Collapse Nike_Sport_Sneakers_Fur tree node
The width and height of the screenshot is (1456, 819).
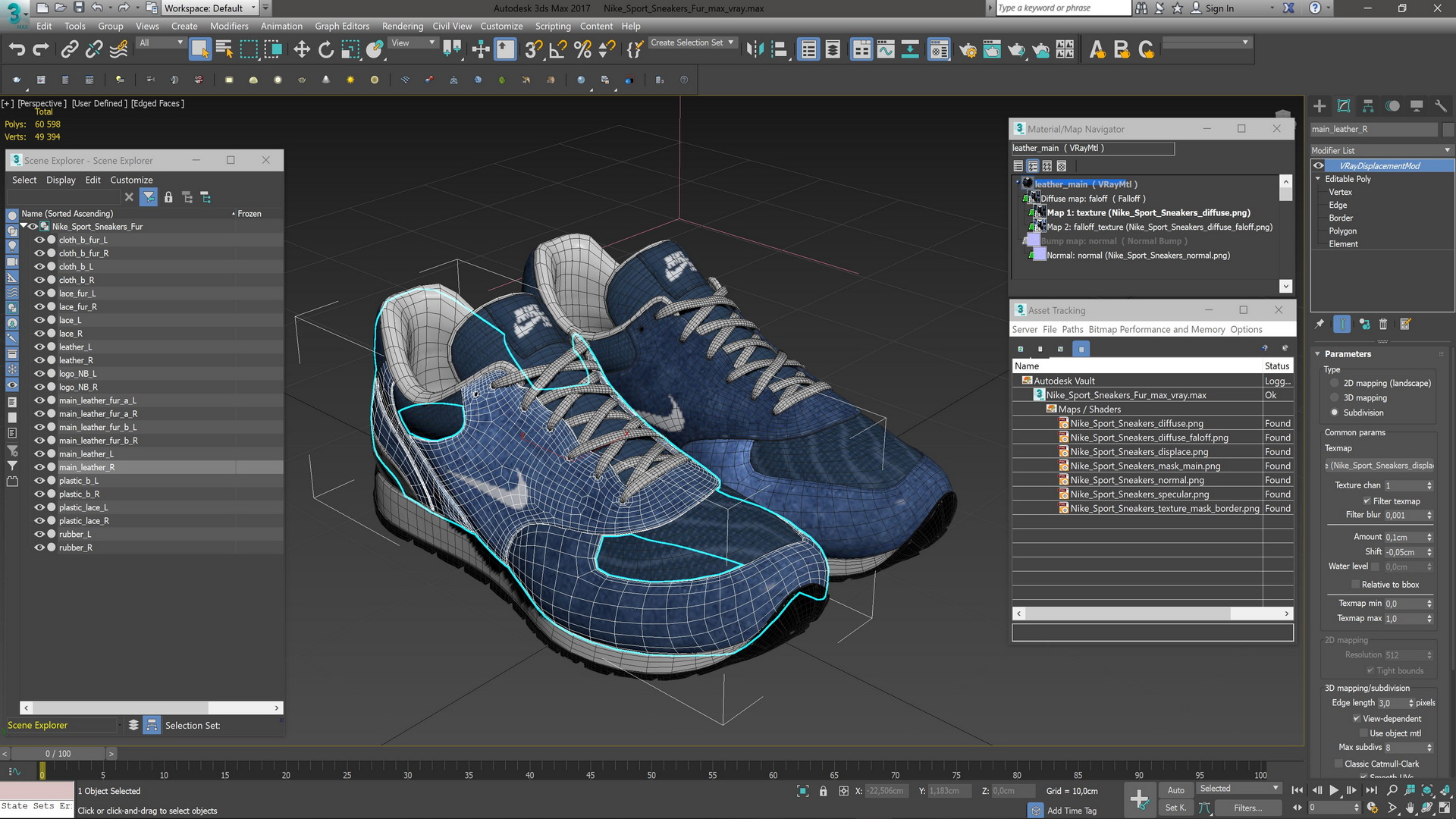pos(24,226)
